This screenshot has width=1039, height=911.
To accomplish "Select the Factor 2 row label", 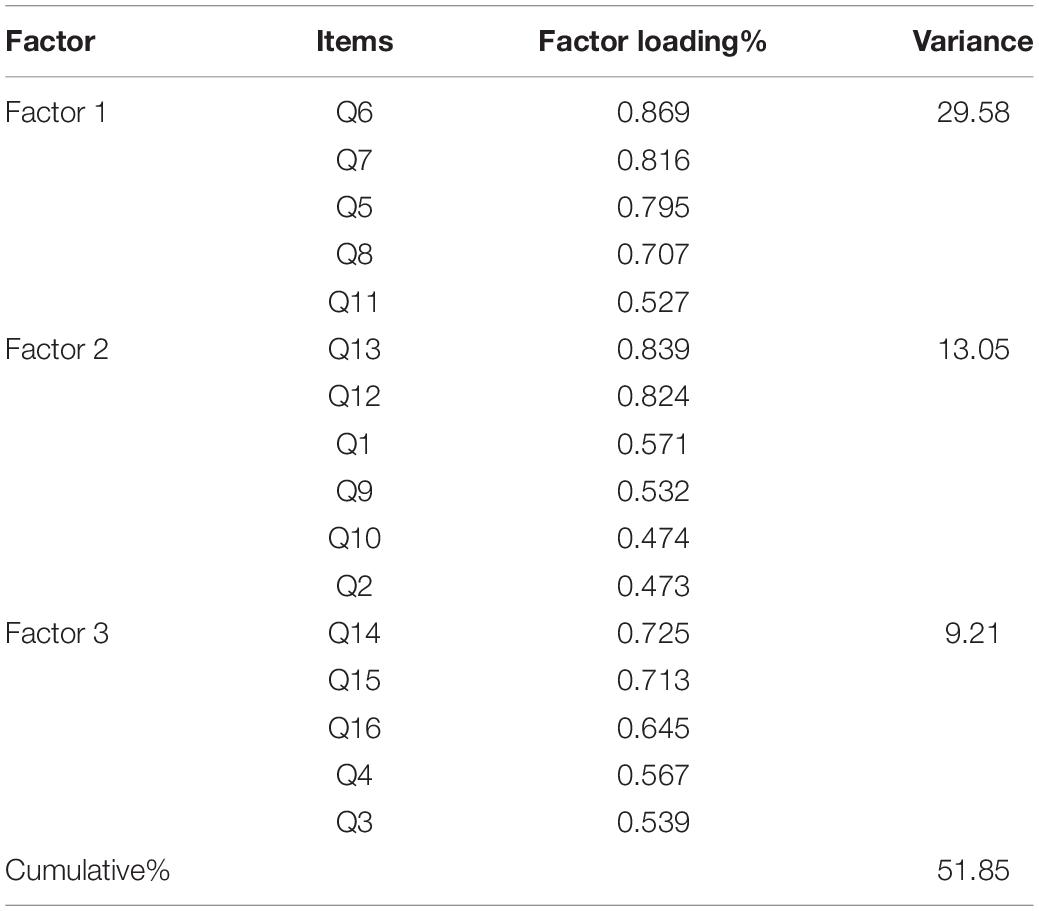I will [x=56, y=349].
